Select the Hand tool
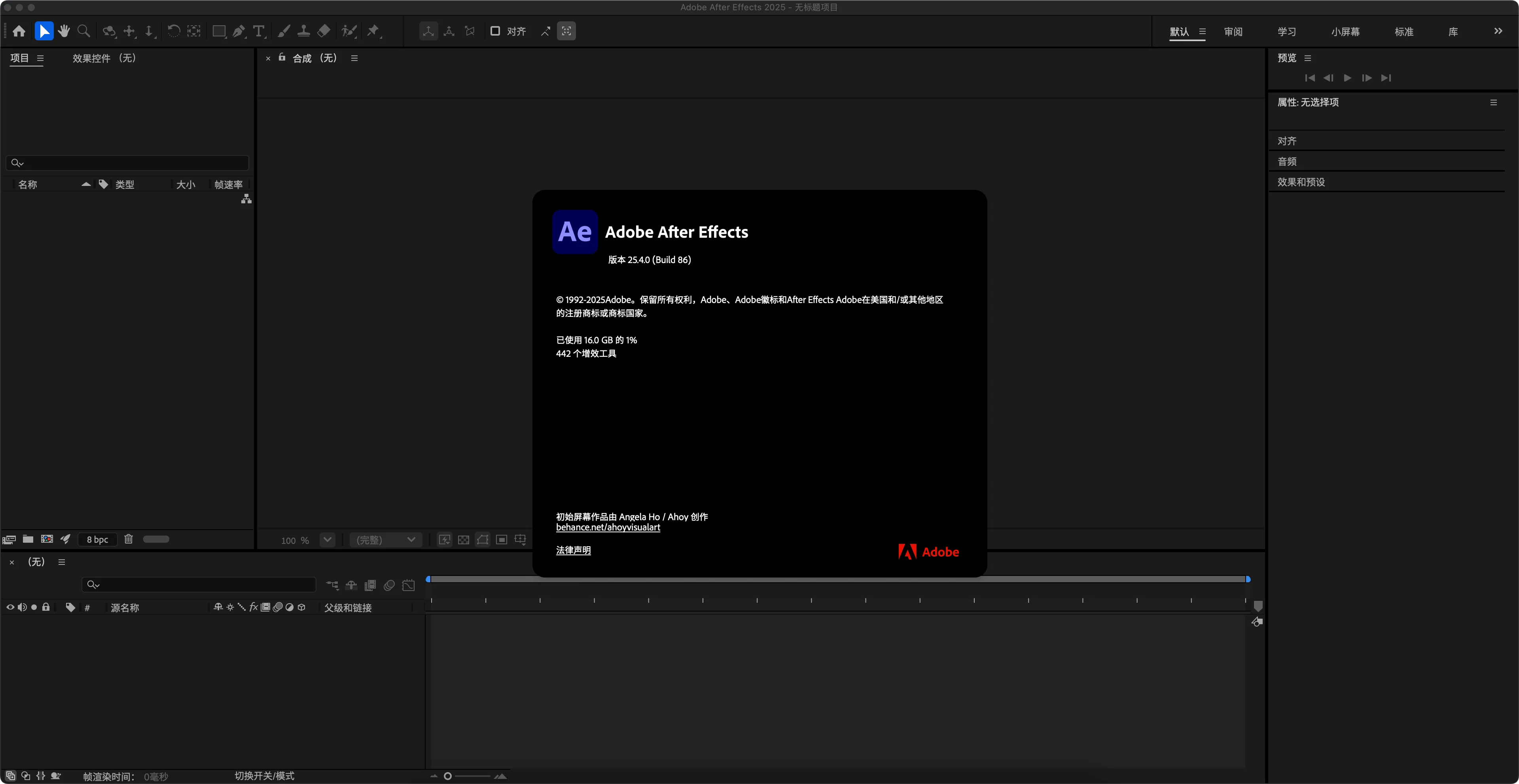The height and width of the screenshot is (784, 1519). point(64,31)
